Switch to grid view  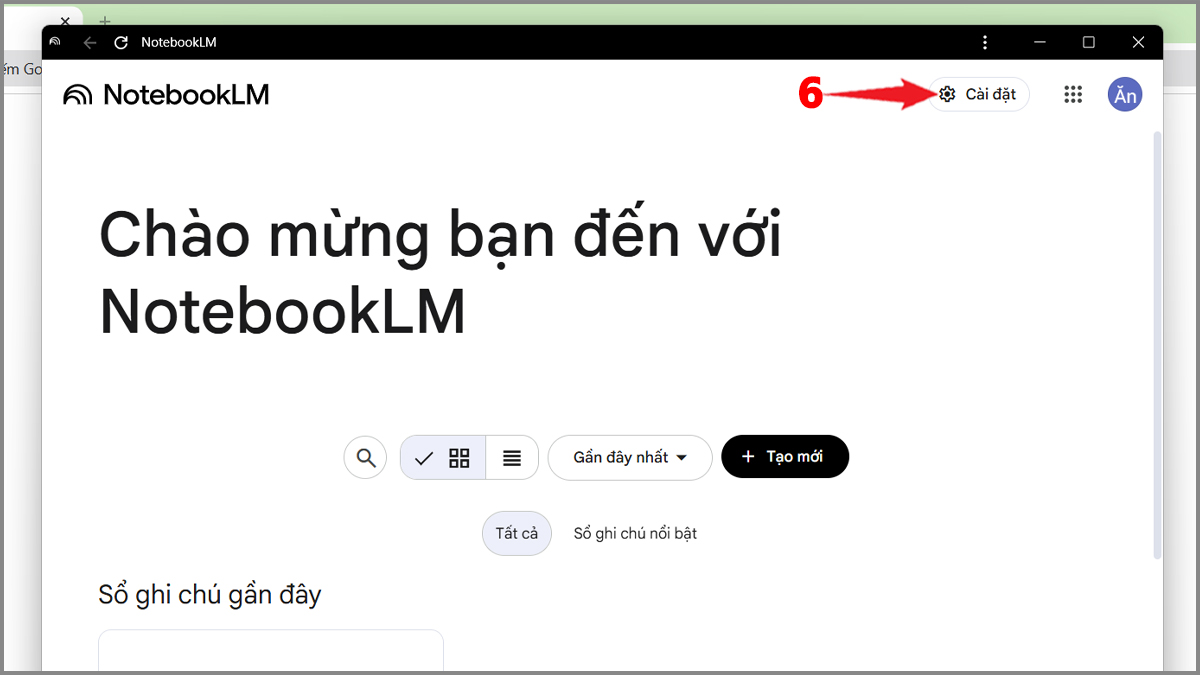click(x=443, y=458)
